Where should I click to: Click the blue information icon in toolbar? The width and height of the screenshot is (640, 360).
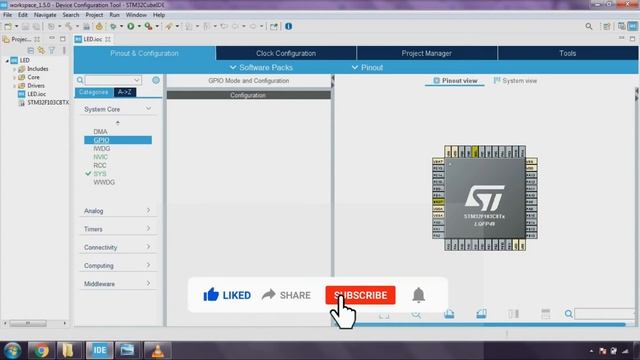click(289, 26)
